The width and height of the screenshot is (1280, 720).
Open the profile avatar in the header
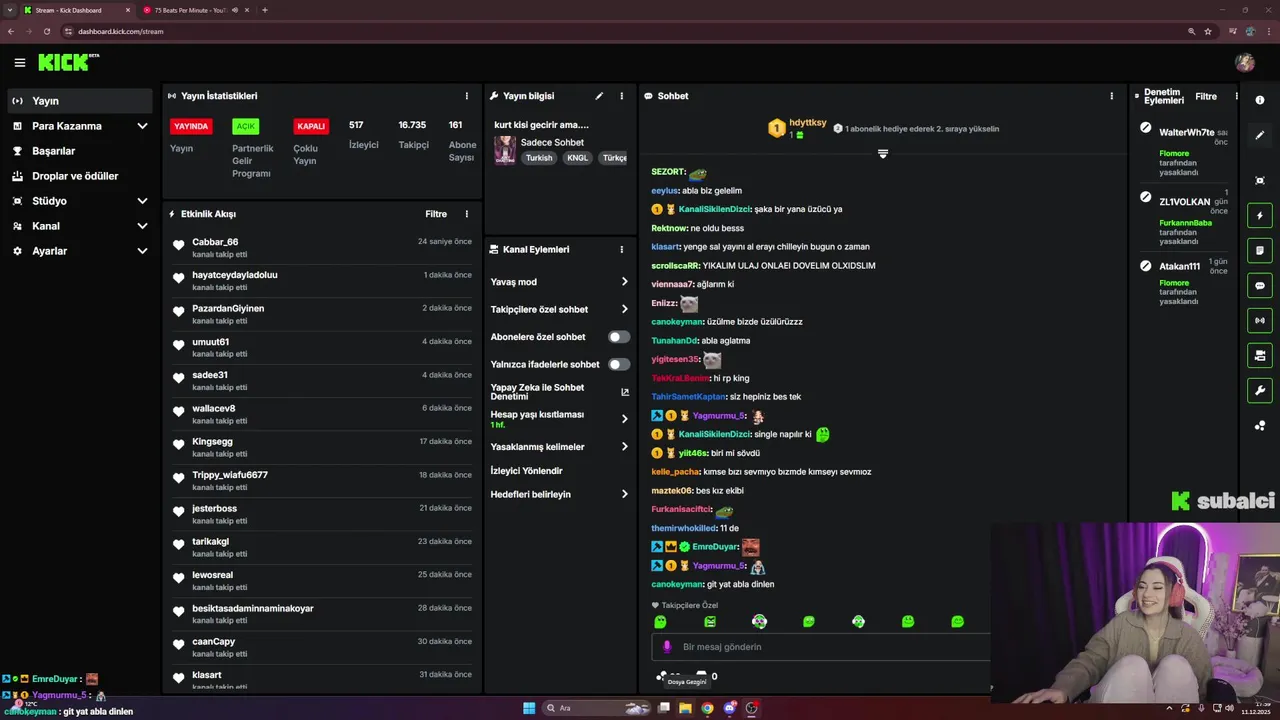[1245, 63]
